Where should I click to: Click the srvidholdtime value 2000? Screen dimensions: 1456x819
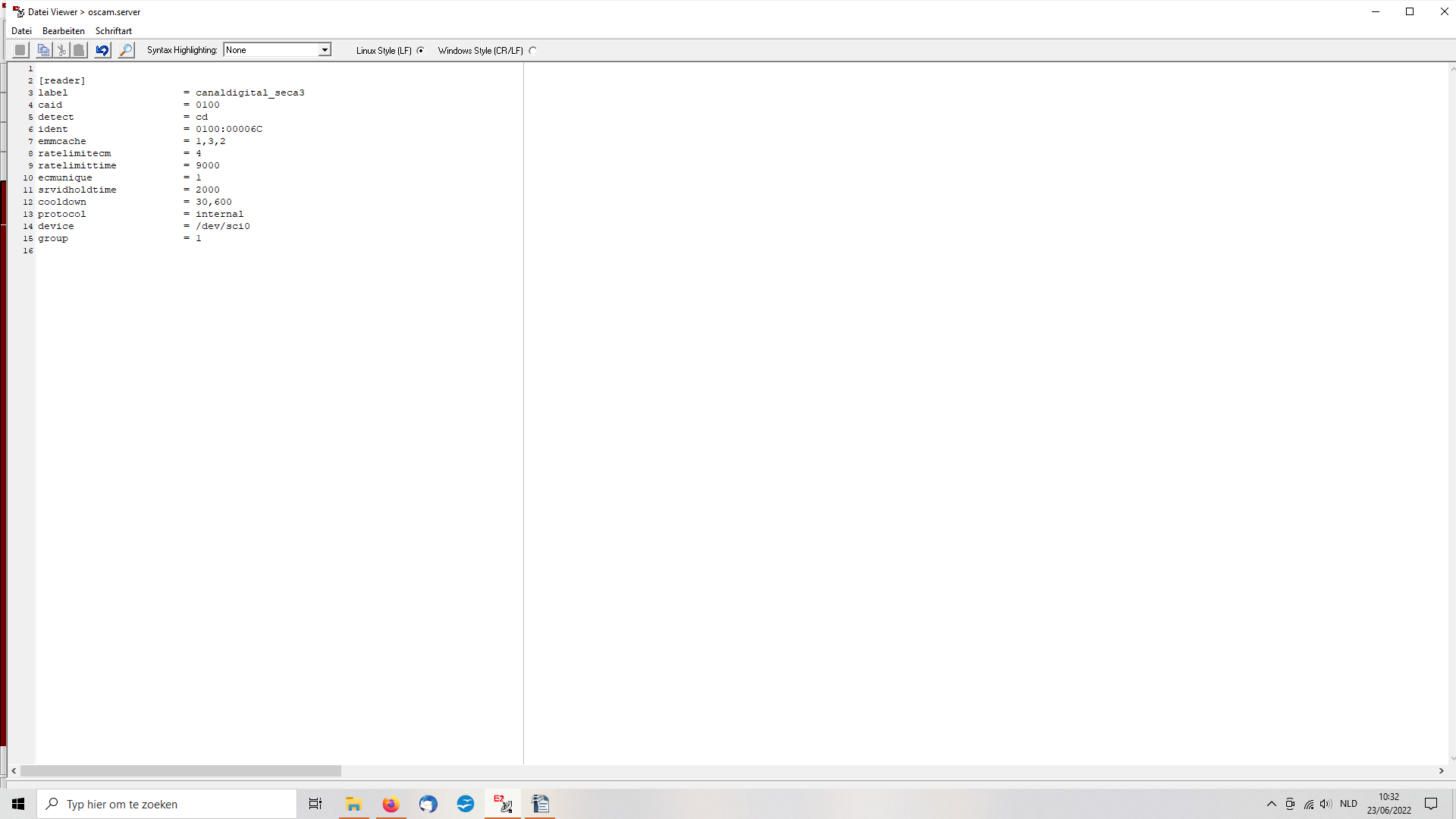click(x=208, y=190)
